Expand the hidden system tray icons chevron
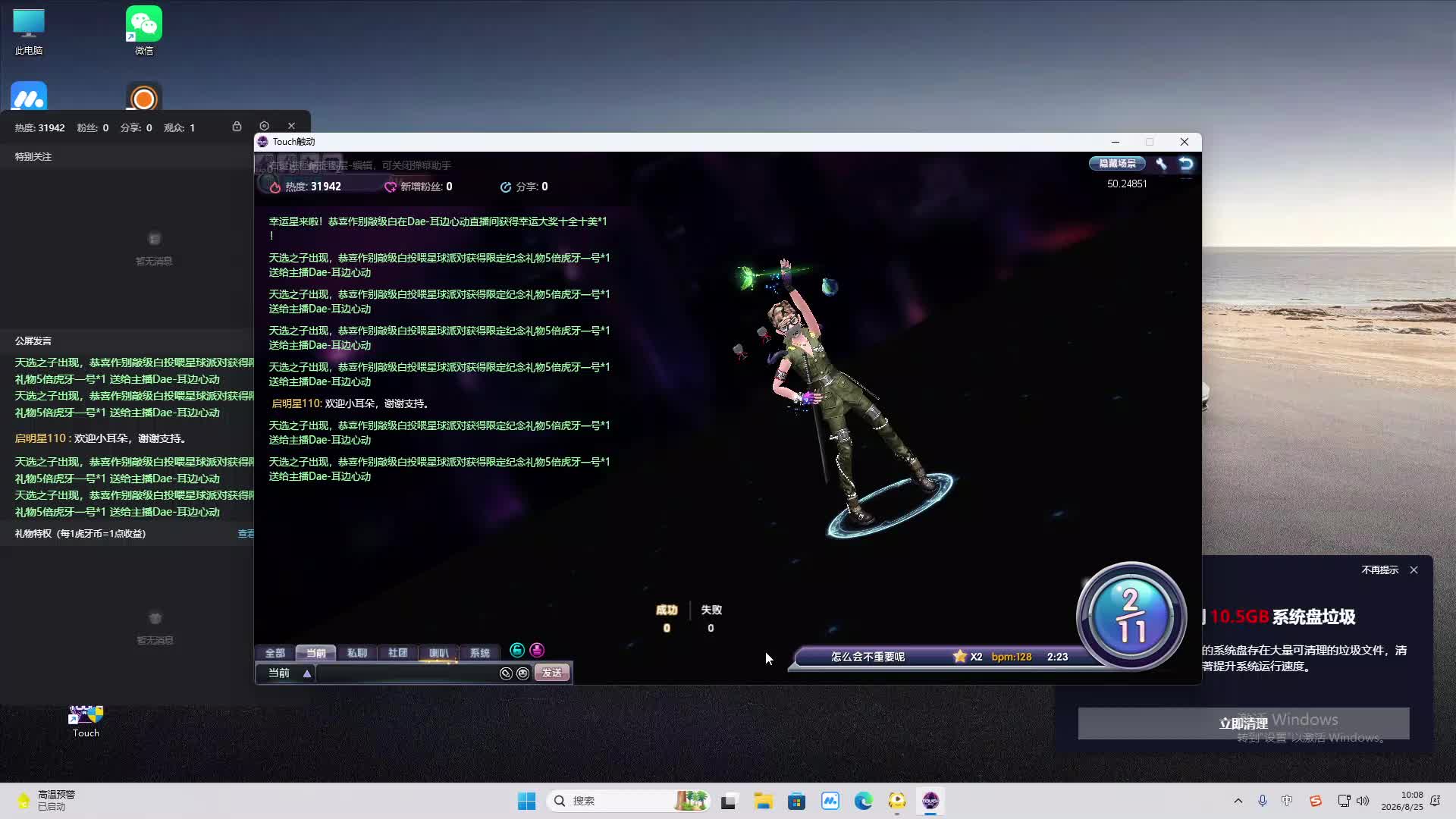Image resolution: width=1456 pixels, height=819 pixels. point(1238,801)
